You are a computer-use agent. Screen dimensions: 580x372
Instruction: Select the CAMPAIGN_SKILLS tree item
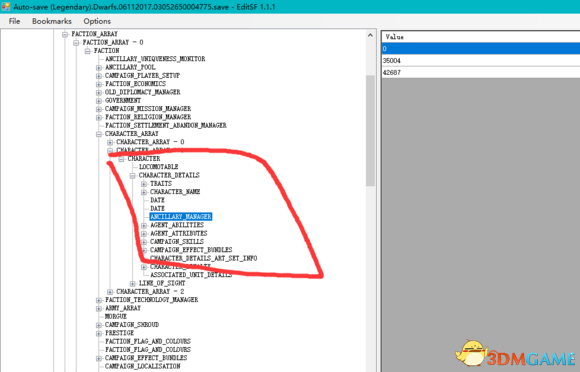click(x=177, y=241)
